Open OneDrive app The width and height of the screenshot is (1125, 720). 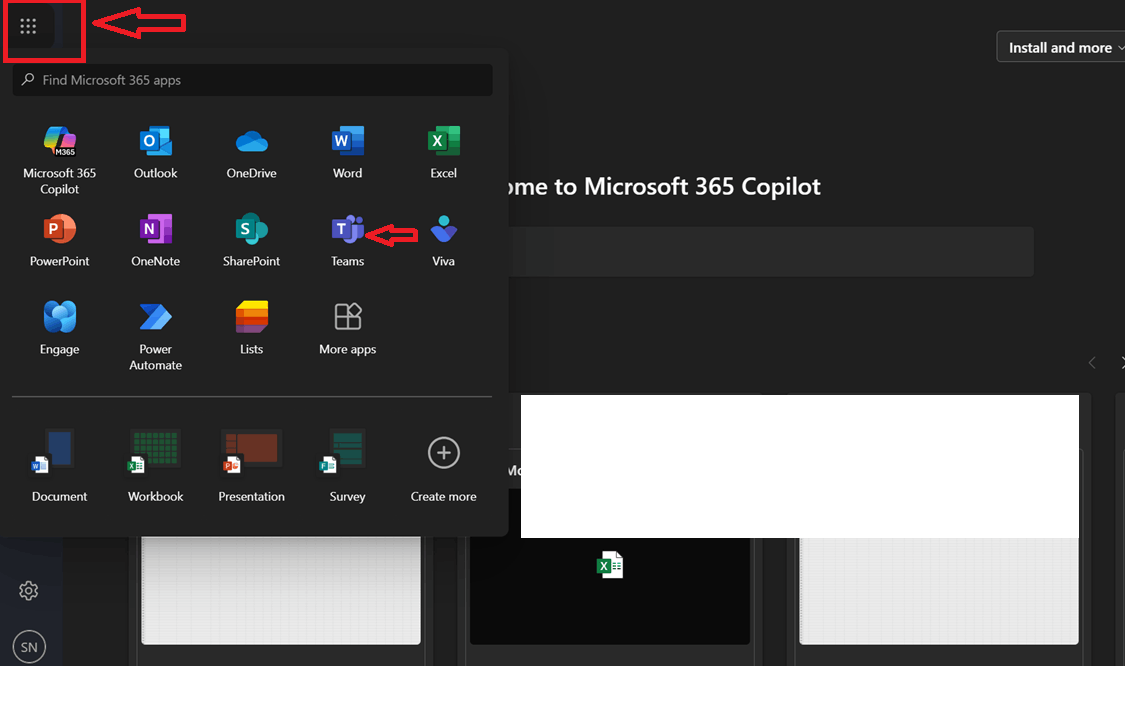(251, 152)
